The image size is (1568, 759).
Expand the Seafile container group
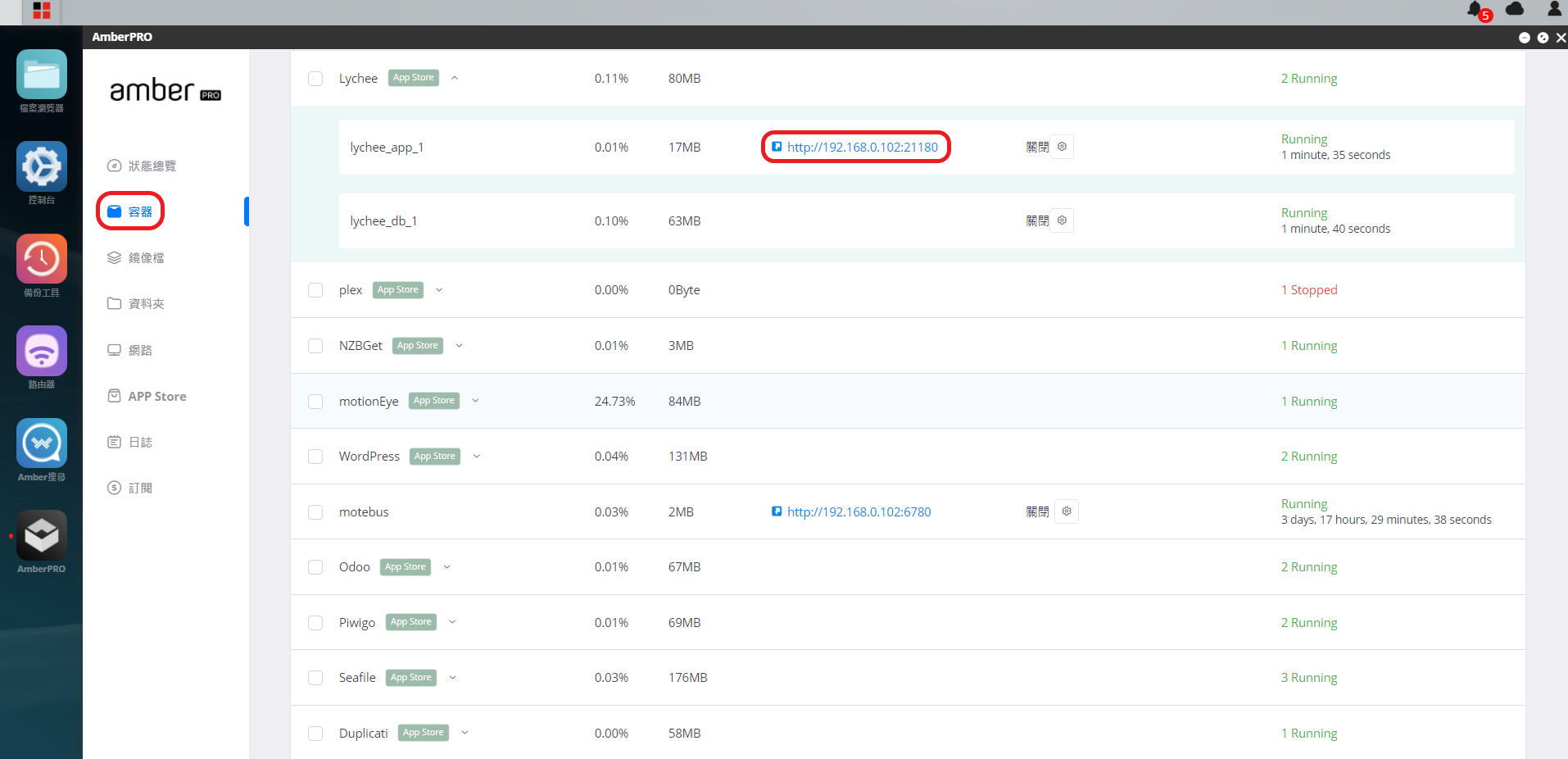click(x=452, y=678)
